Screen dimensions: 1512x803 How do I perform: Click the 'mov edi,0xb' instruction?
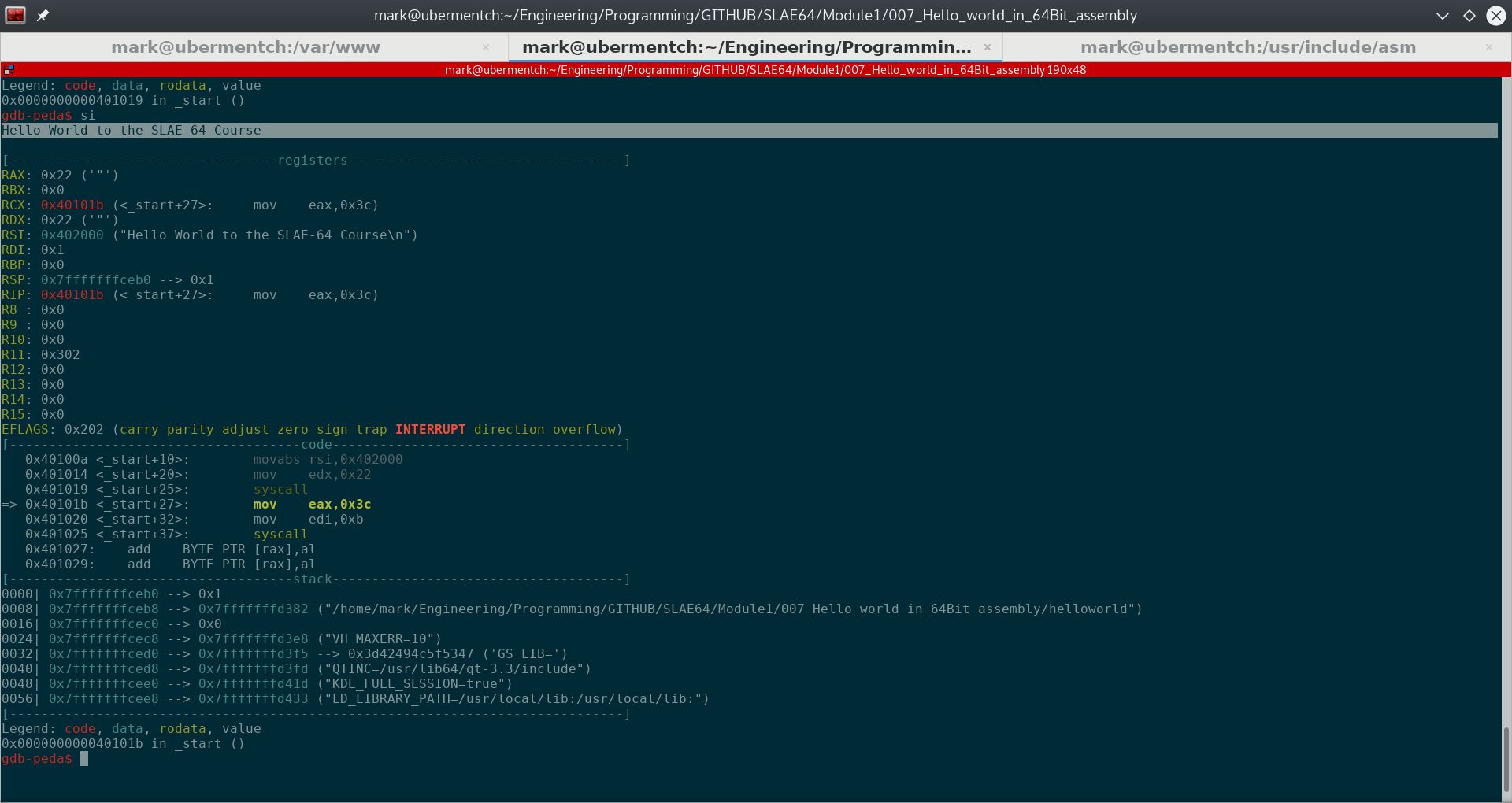[308, 520]
